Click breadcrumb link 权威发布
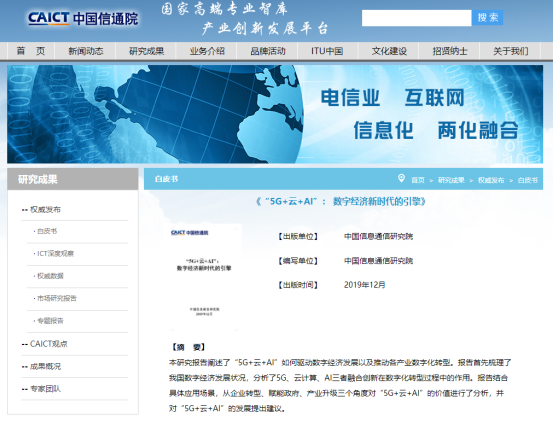 coord(491,180)
